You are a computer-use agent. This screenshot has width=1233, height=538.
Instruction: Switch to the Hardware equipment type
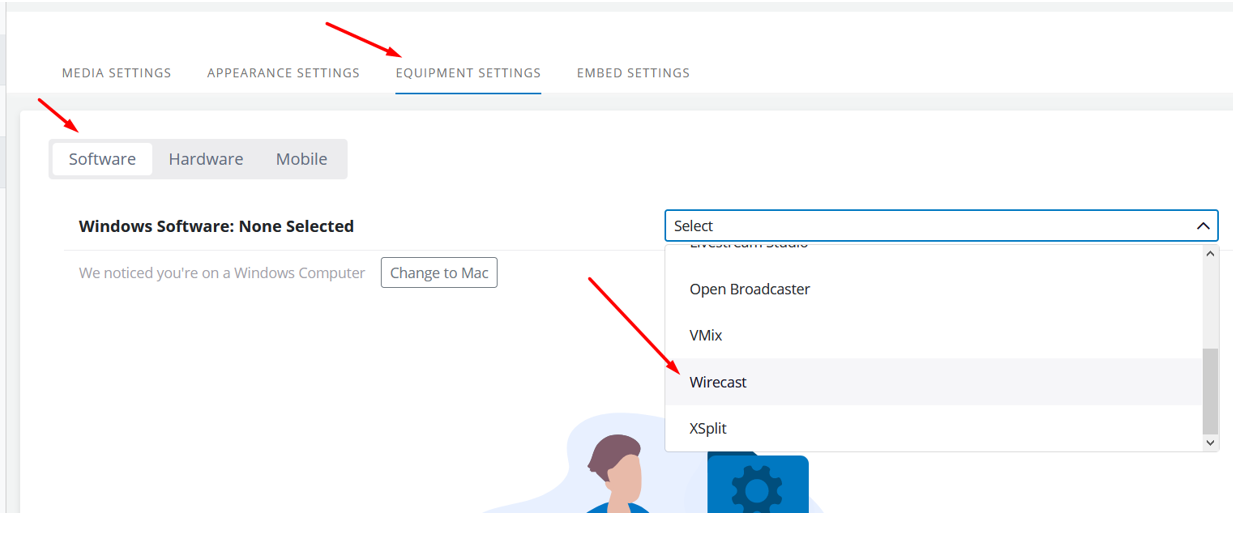(x=206, y=159)
